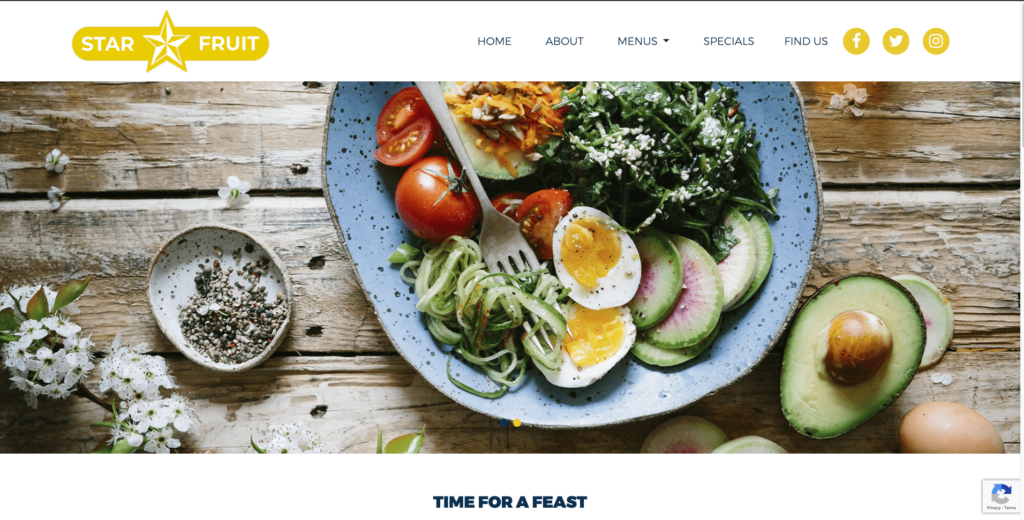The width and height of the screenshot is (1024, 520).
Task: Click the Time For A Feast heading
Action: (510, 502)
